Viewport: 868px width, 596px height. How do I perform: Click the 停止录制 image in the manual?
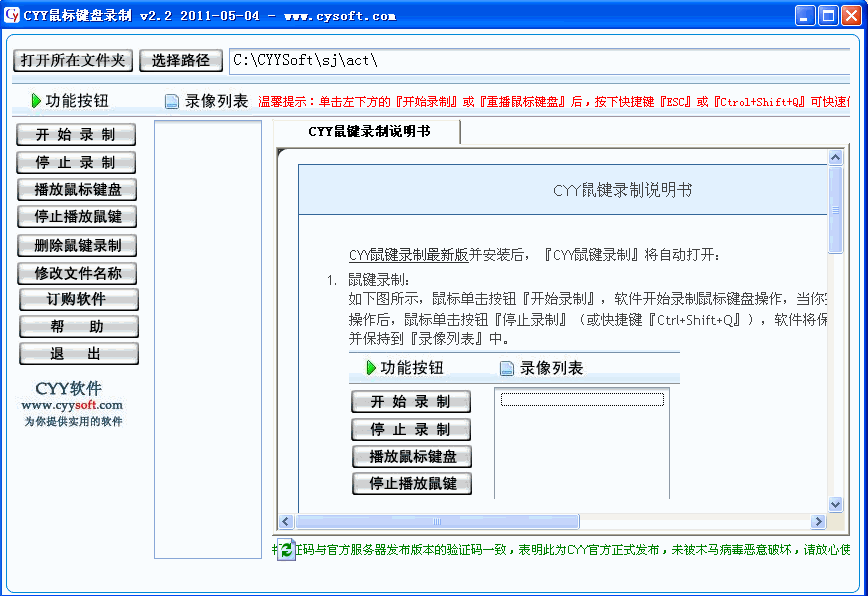[x=411, y=429]
